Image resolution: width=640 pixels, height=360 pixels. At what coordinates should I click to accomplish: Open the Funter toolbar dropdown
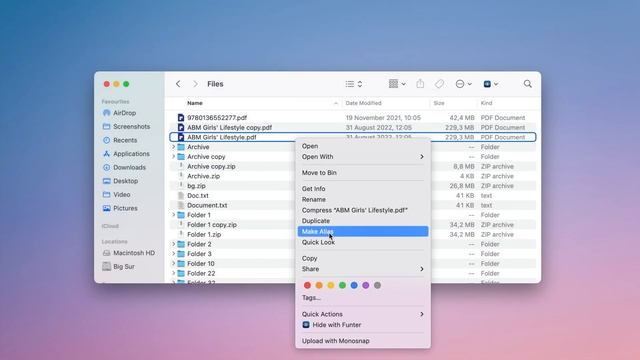coord(491,84)
